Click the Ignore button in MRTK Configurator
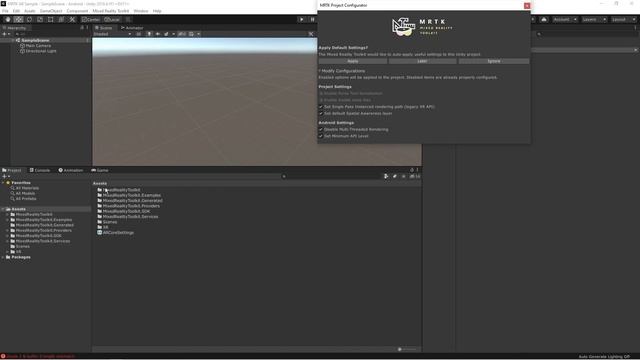Image resolution: width=640 pixels, height=360 pixels. coord(494,61)
